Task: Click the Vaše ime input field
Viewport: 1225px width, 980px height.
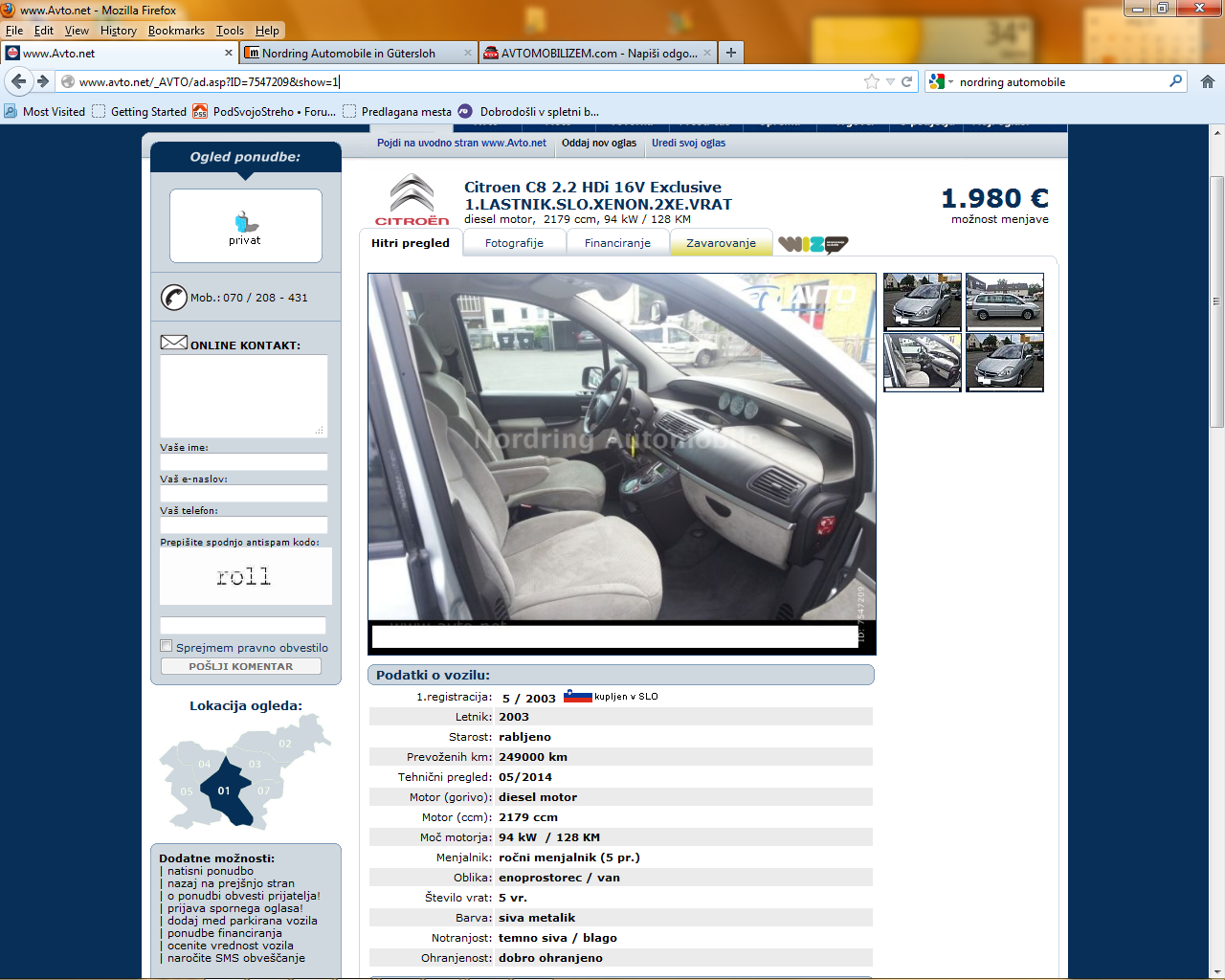Action: (244, 461)
